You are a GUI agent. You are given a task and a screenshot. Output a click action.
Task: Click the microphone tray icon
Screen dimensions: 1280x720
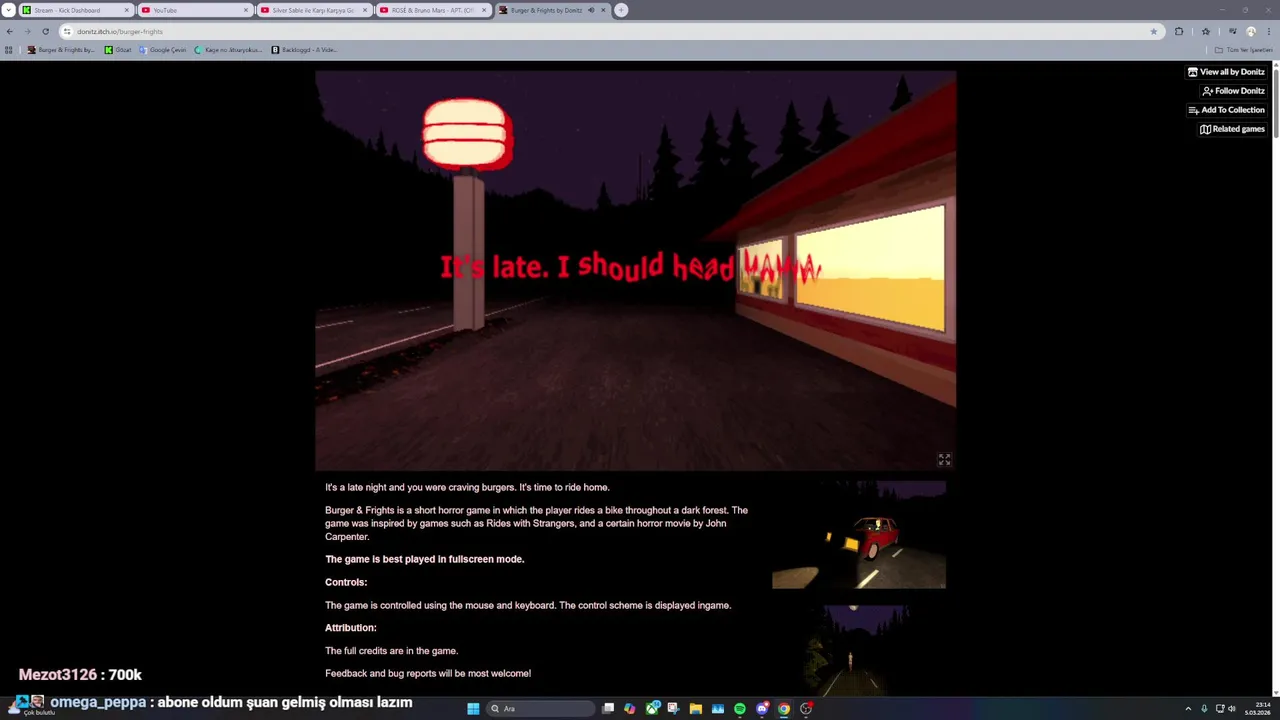1204,709
